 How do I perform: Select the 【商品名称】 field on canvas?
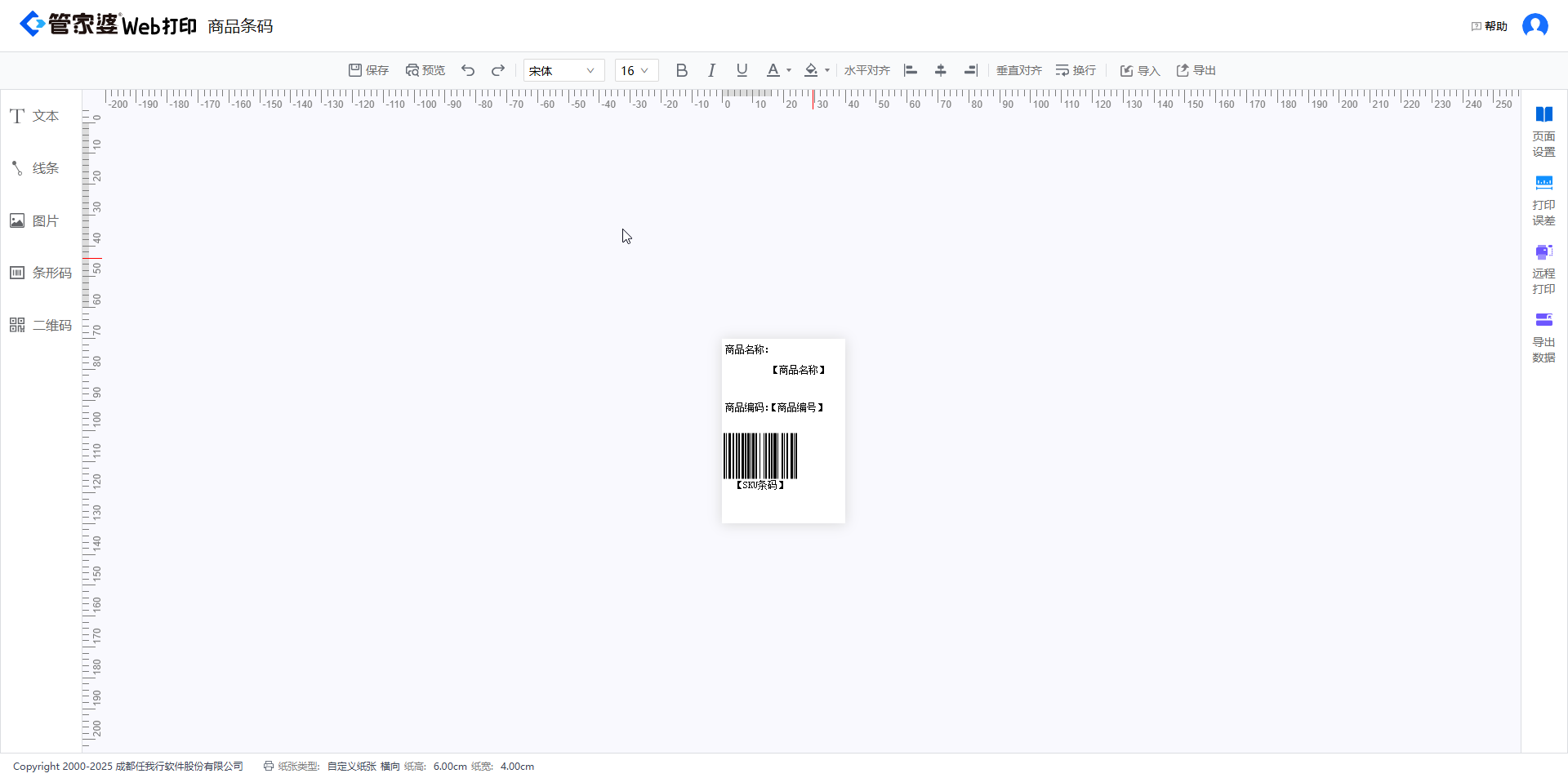point(799,370)
